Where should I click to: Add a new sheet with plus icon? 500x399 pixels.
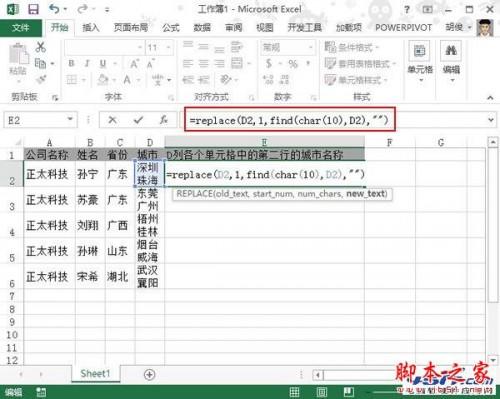[149, 375]
